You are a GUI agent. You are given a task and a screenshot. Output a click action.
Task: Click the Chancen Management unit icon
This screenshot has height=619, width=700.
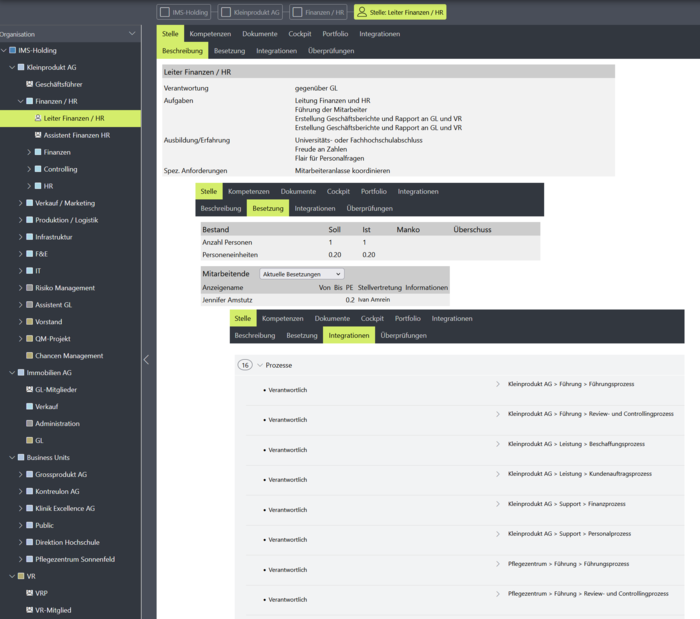(29, 355)
